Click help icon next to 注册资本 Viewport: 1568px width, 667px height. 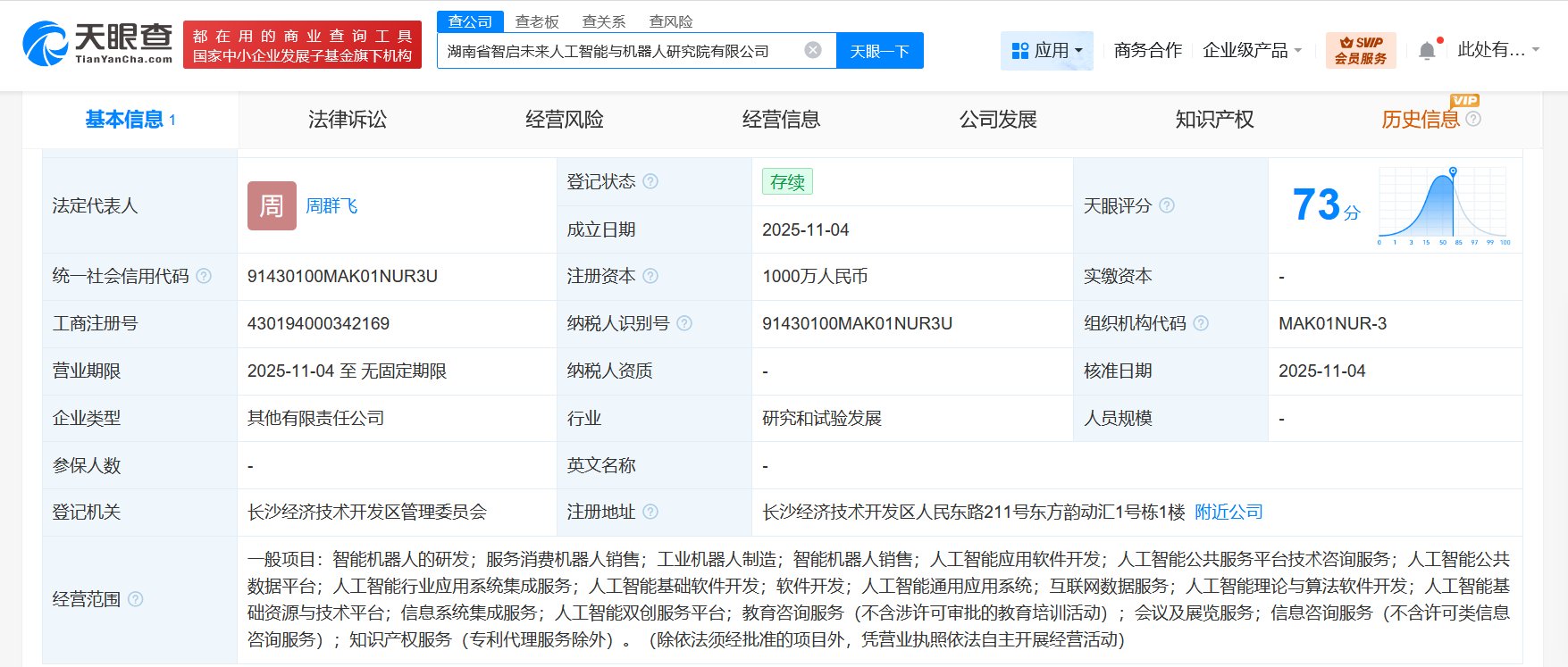click(650, 276)
